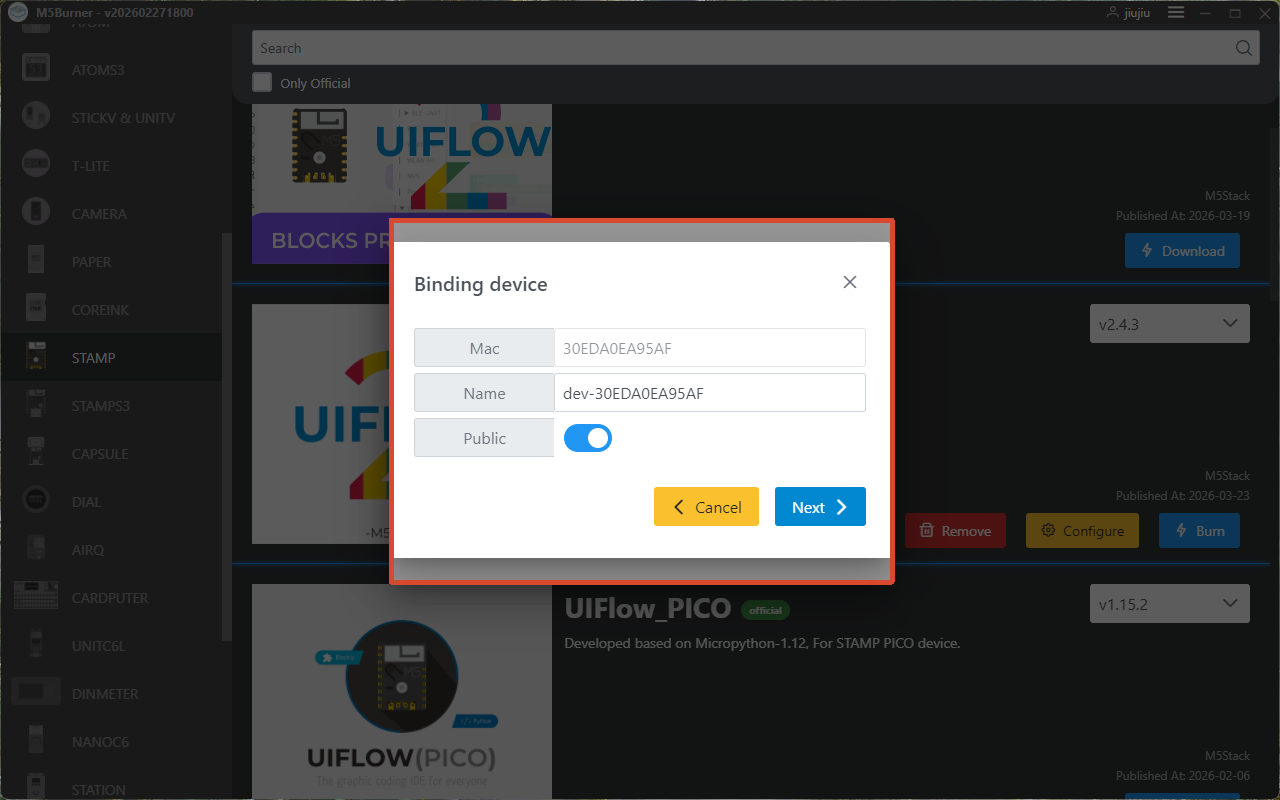The height and width of the screenshot is (800, 1280).
Task: Expand the v1.15.2 version dropdown
Action: click(x=1169, y=604)
